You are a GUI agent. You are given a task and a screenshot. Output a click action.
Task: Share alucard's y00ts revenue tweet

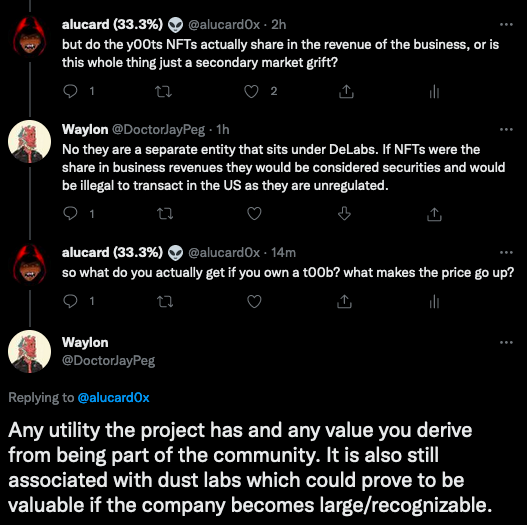pos(346,91)
